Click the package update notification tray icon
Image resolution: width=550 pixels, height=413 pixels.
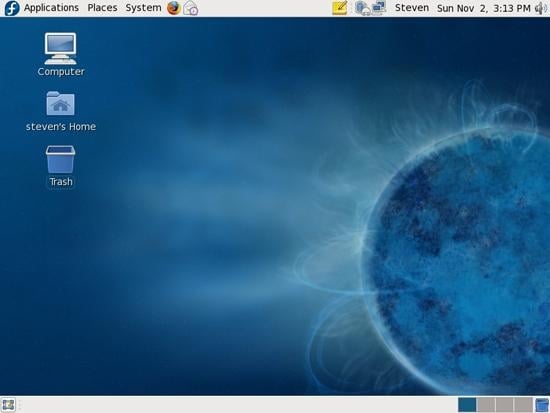pyautogui.click(x=362, y=8)
